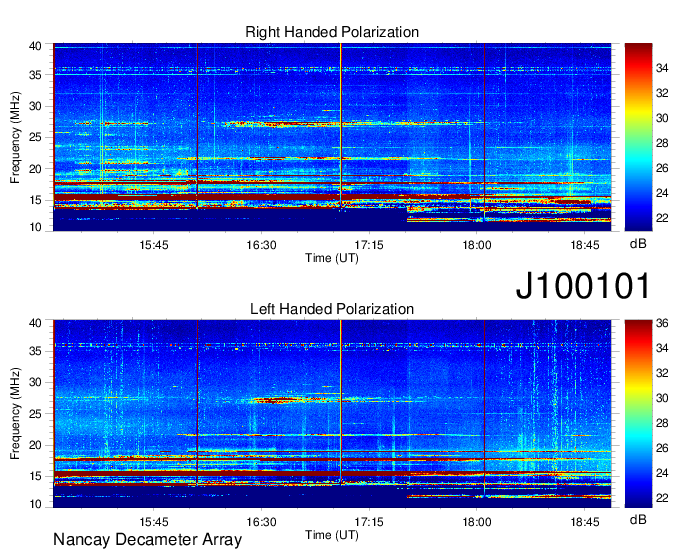Click 10 frequency tick of Right Handed plot
Screen dimensions: 680x552
click(35, 227)
